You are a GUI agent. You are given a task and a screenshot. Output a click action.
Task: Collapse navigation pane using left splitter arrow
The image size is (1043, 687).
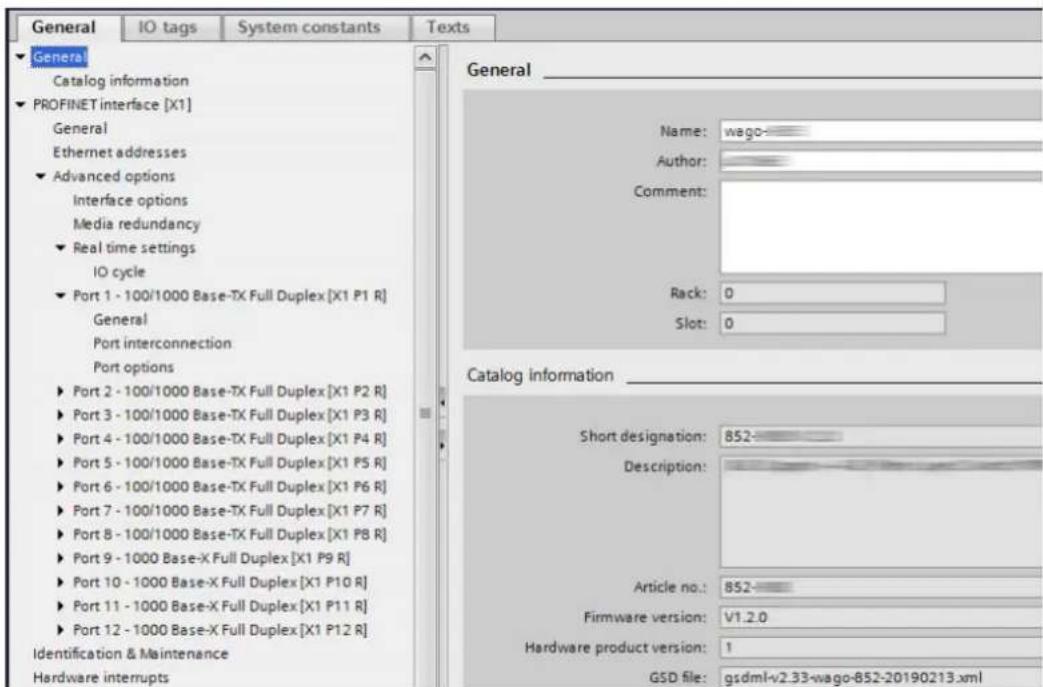click(x=442, y=403)
